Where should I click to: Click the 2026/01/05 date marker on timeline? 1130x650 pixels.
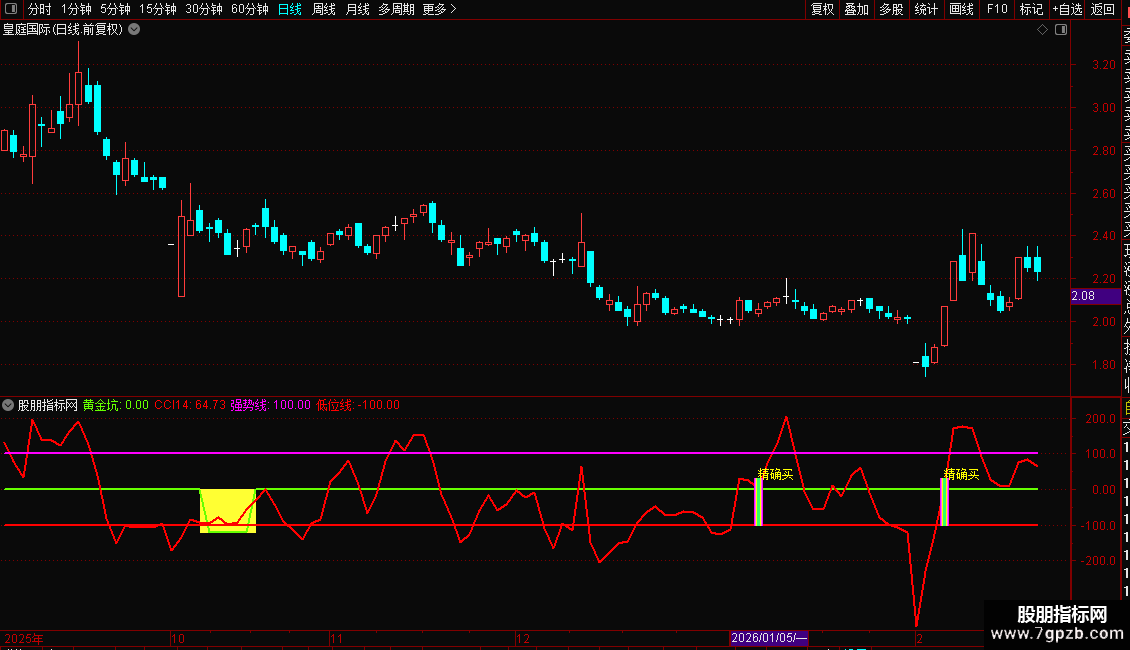768,638
